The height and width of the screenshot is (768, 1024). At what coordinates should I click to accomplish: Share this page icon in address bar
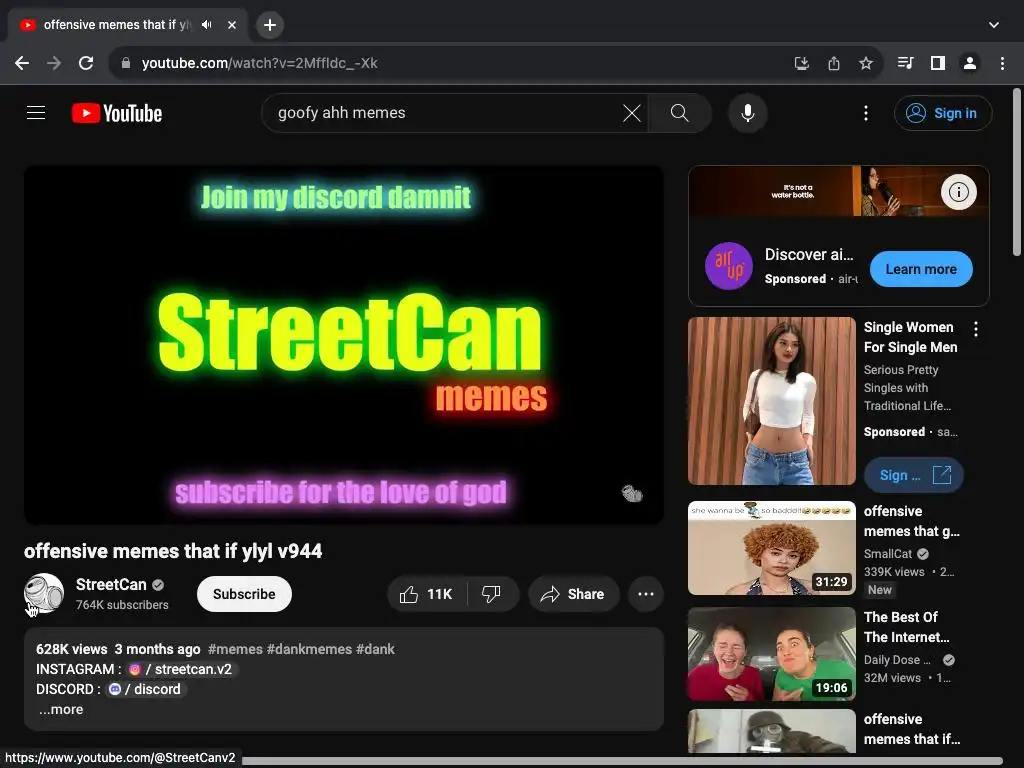[x=833, y=63]
